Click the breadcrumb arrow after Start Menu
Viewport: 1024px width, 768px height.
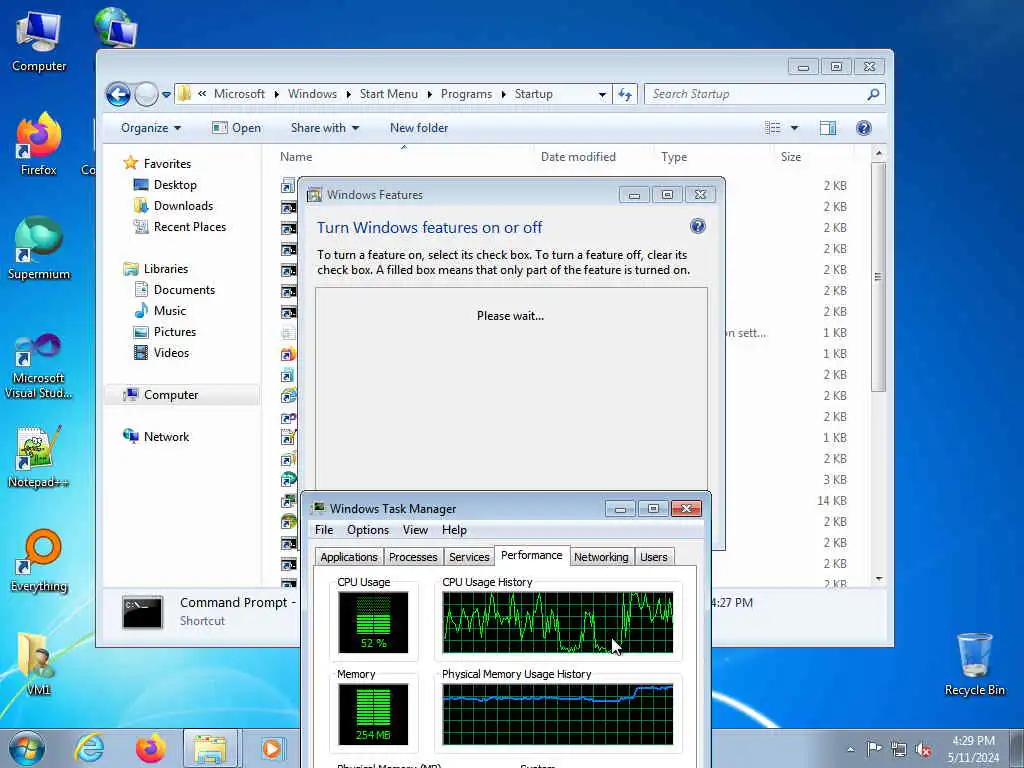coord(429,94)
